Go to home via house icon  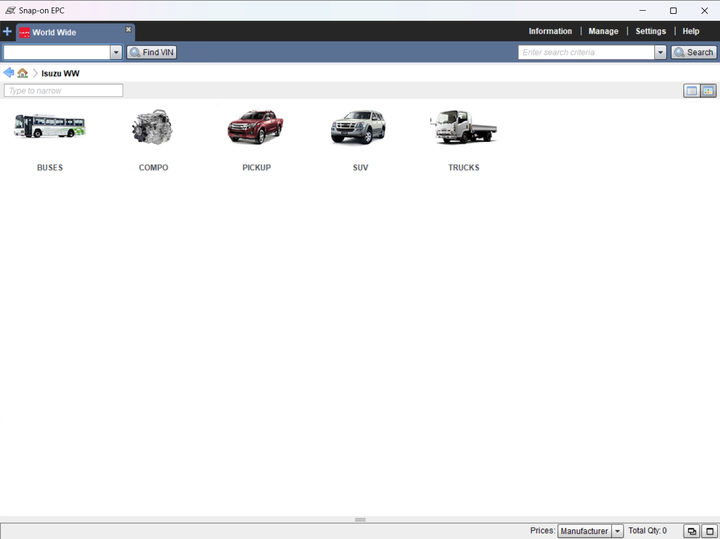coord(22,73)
